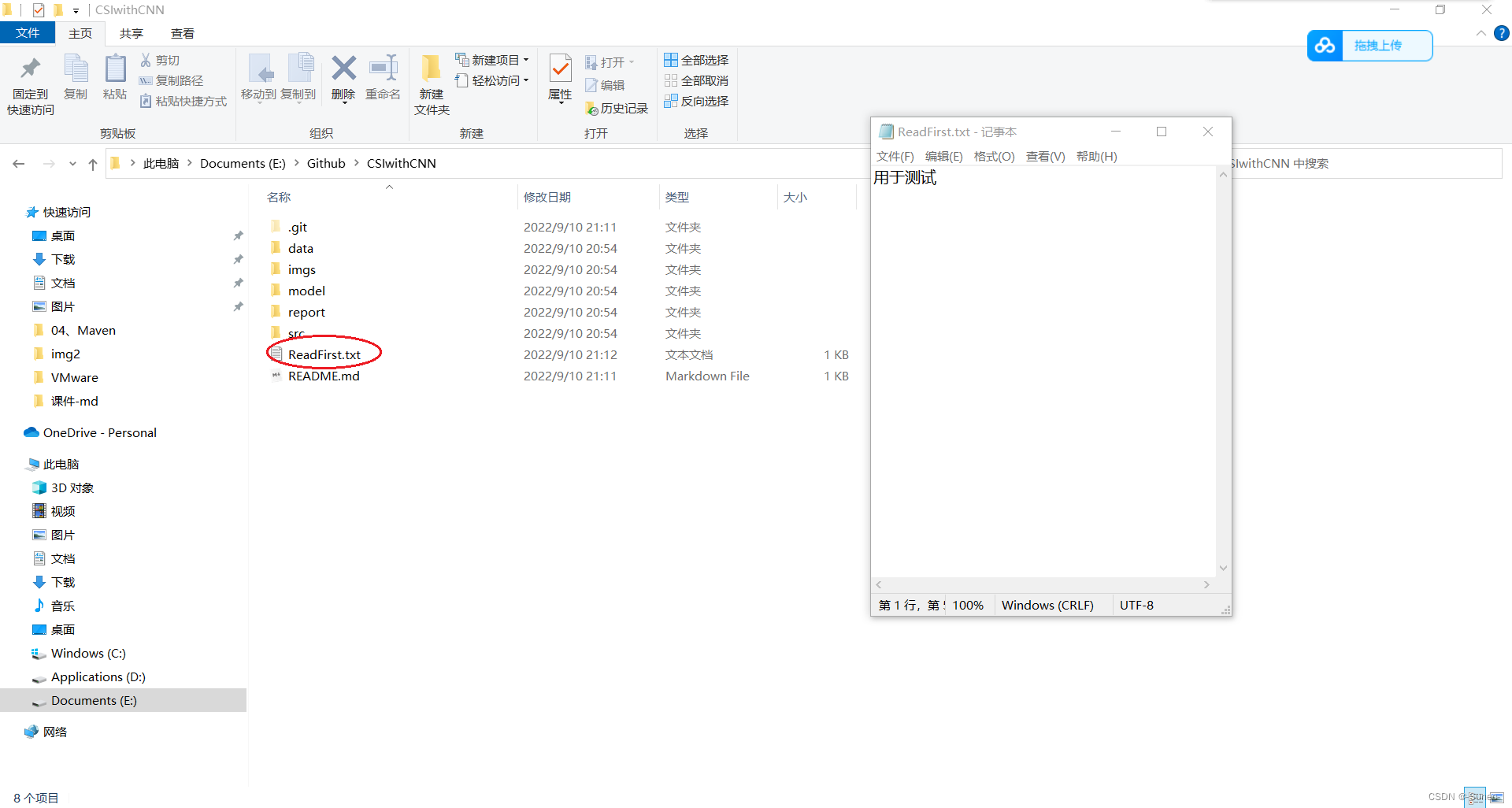Click Notepad text editing area
Viewport: 1512px width, 808px height.
1043,372
